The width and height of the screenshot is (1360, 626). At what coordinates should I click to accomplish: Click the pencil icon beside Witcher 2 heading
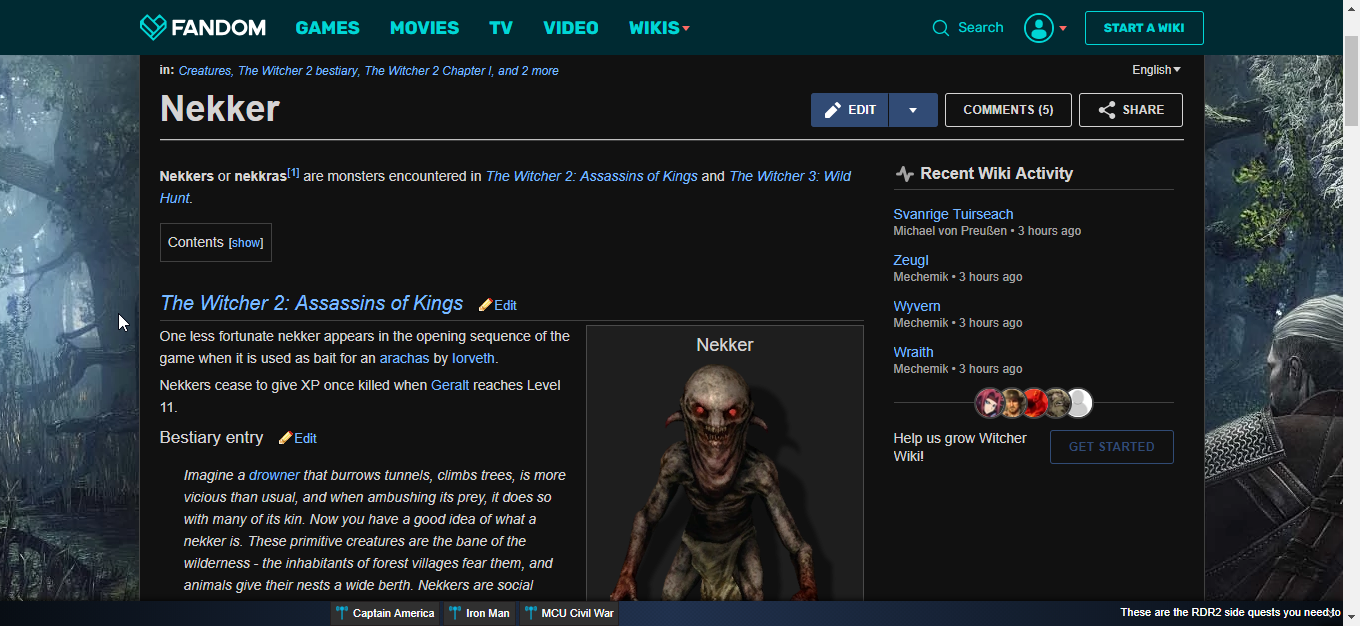[485, 305]
